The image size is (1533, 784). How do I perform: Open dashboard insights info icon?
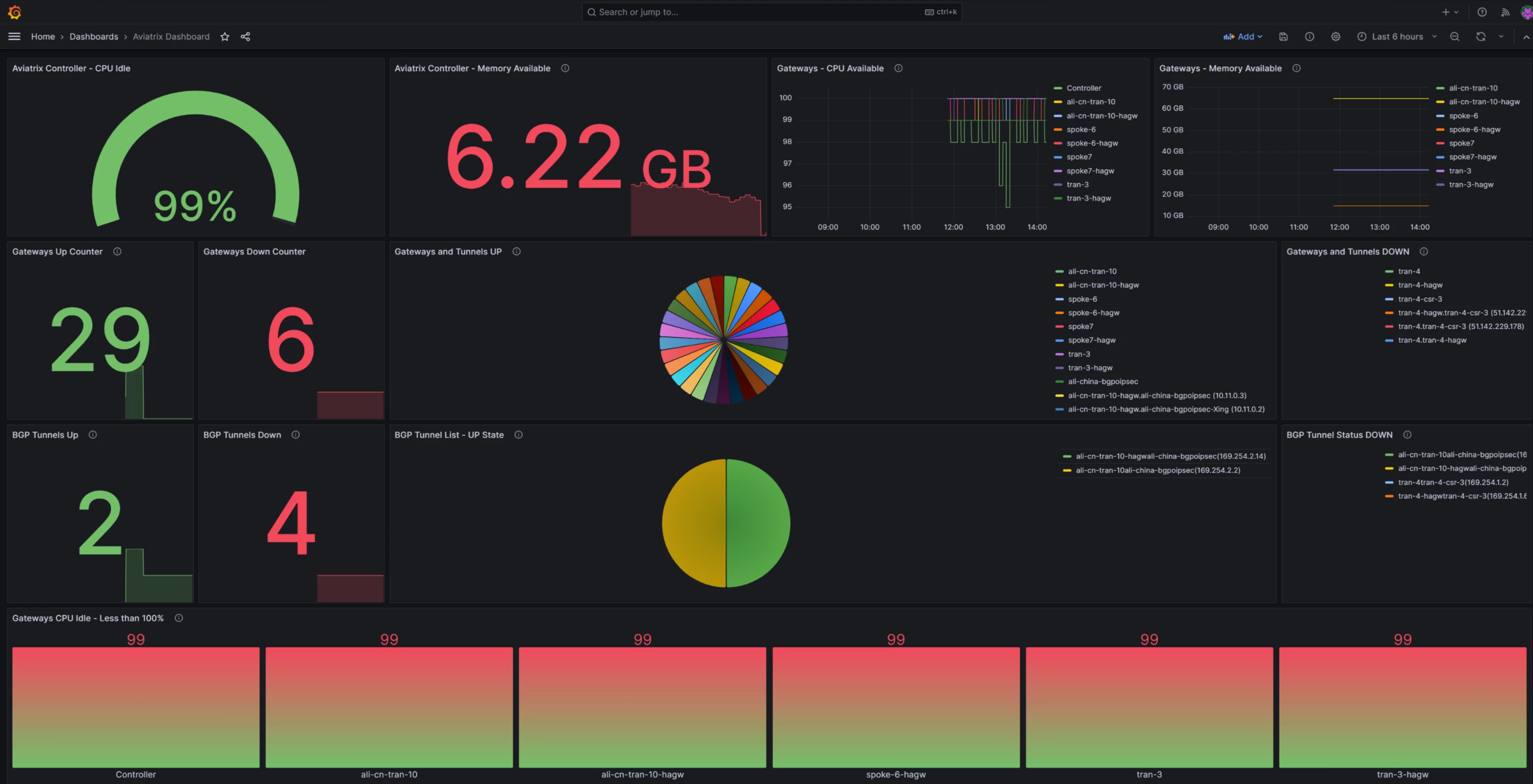(x=1309, y=36)
